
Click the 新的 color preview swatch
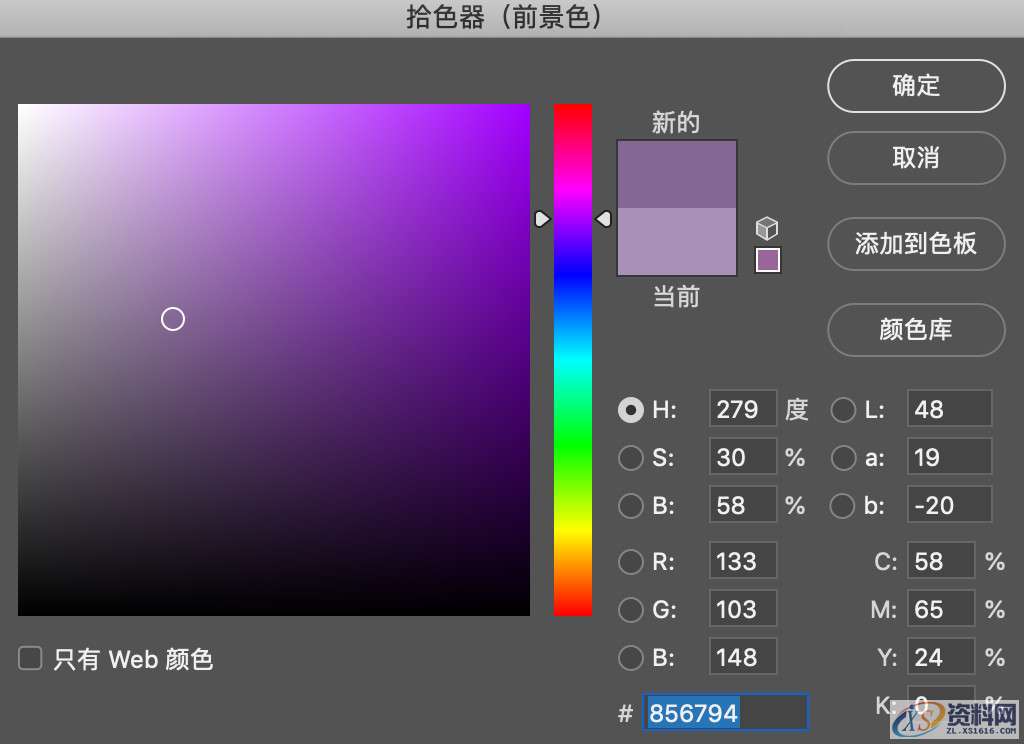[677, 175]
